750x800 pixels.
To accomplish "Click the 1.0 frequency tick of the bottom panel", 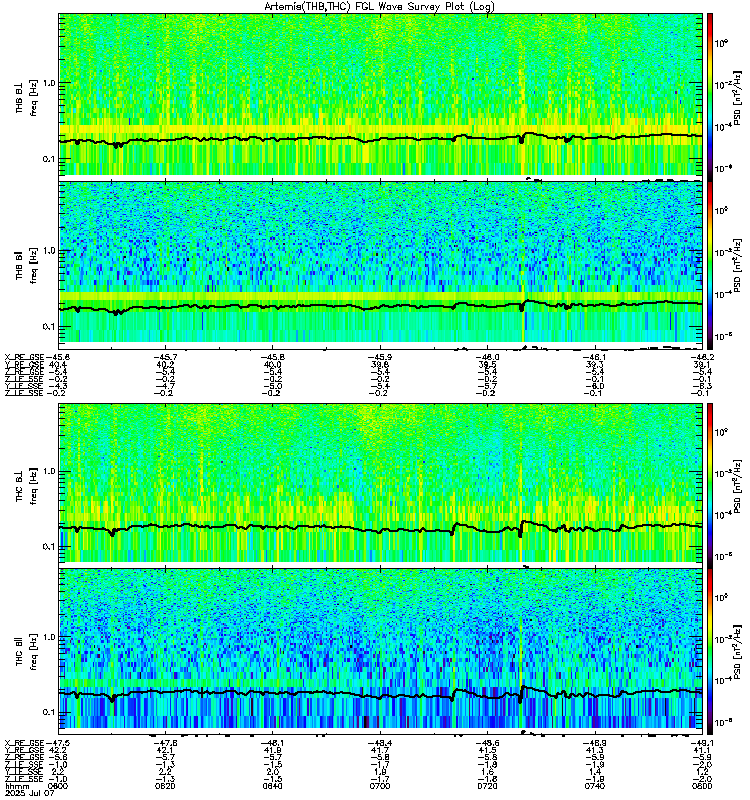I will coord(48,637).
